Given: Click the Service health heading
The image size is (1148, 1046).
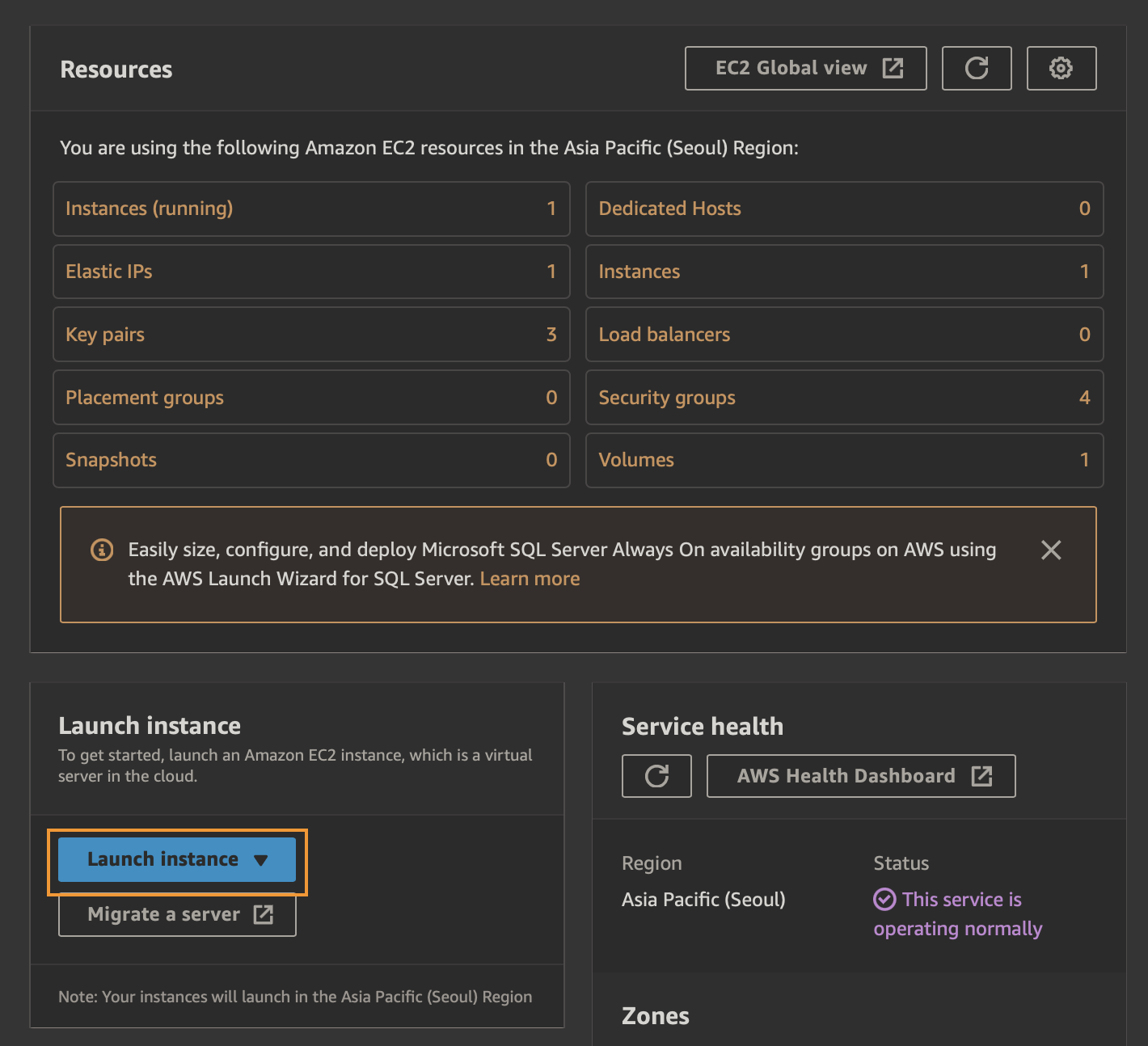Looking at the screenshot, I should coord(703,727).
